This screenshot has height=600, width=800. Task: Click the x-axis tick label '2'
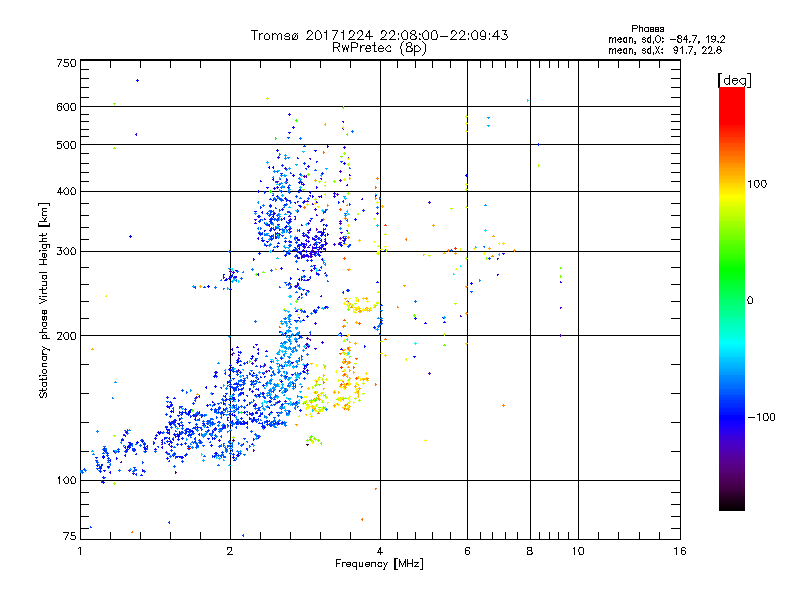point(230,551)
